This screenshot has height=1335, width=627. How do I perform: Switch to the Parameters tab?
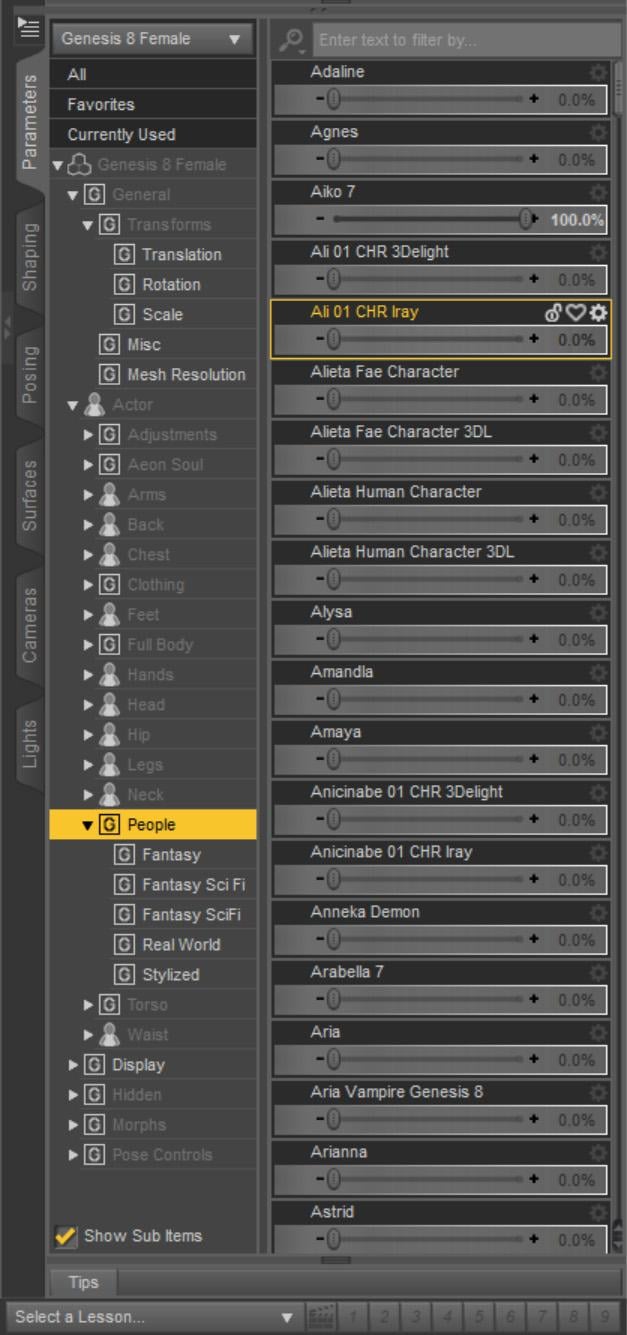tap(29, 121)
